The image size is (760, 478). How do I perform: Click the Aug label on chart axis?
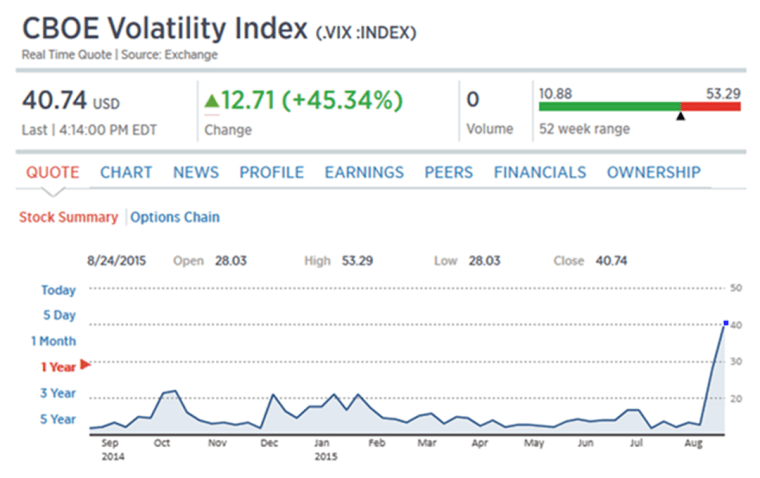coord(694,443)
